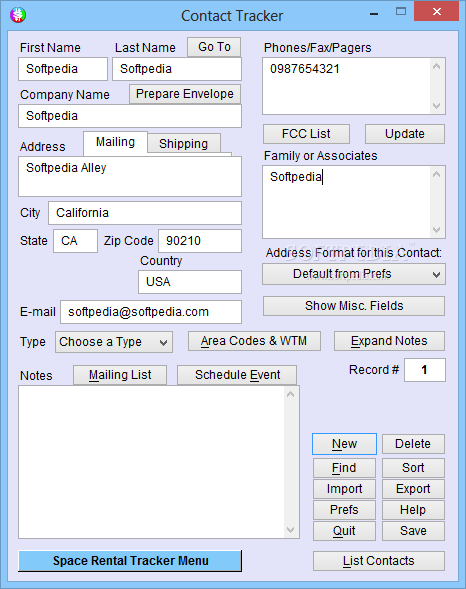The width and height of the screenshot is (466, 589).
Task: Open Prefs settings
Action: [344, 510]
